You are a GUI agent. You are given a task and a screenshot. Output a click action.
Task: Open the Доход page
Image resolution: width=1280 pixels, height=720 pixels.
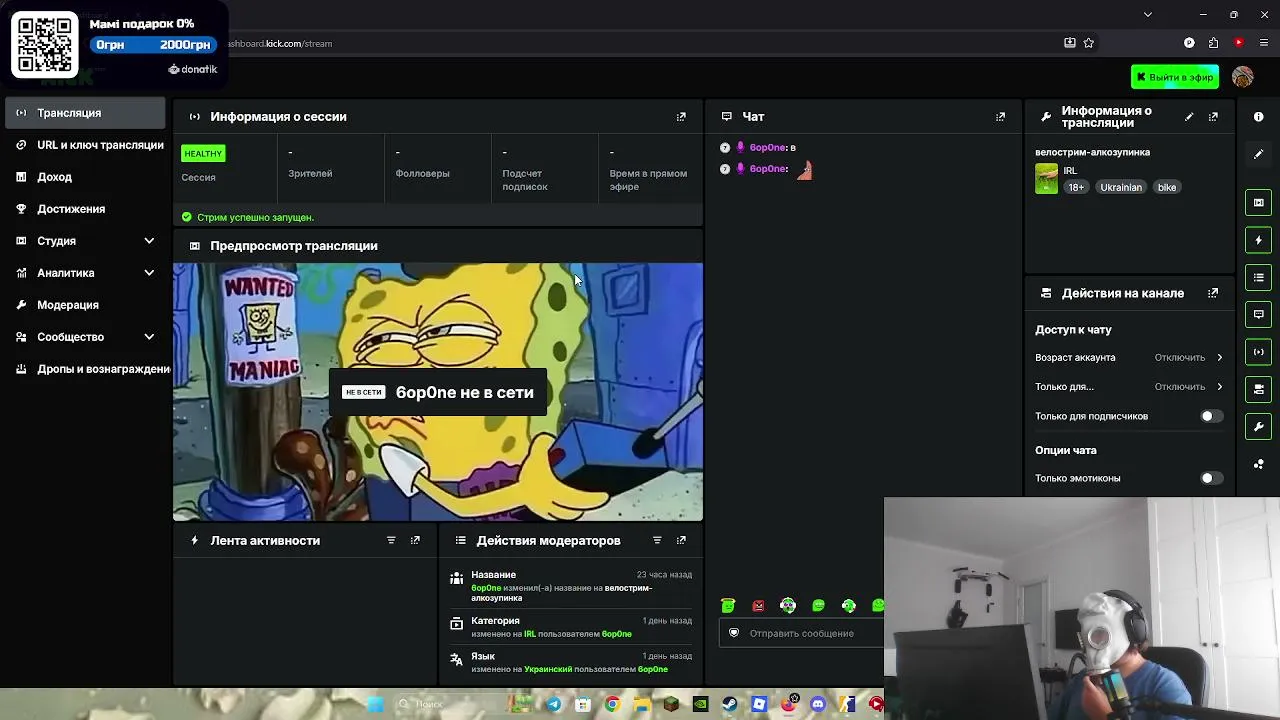[85, 177]
